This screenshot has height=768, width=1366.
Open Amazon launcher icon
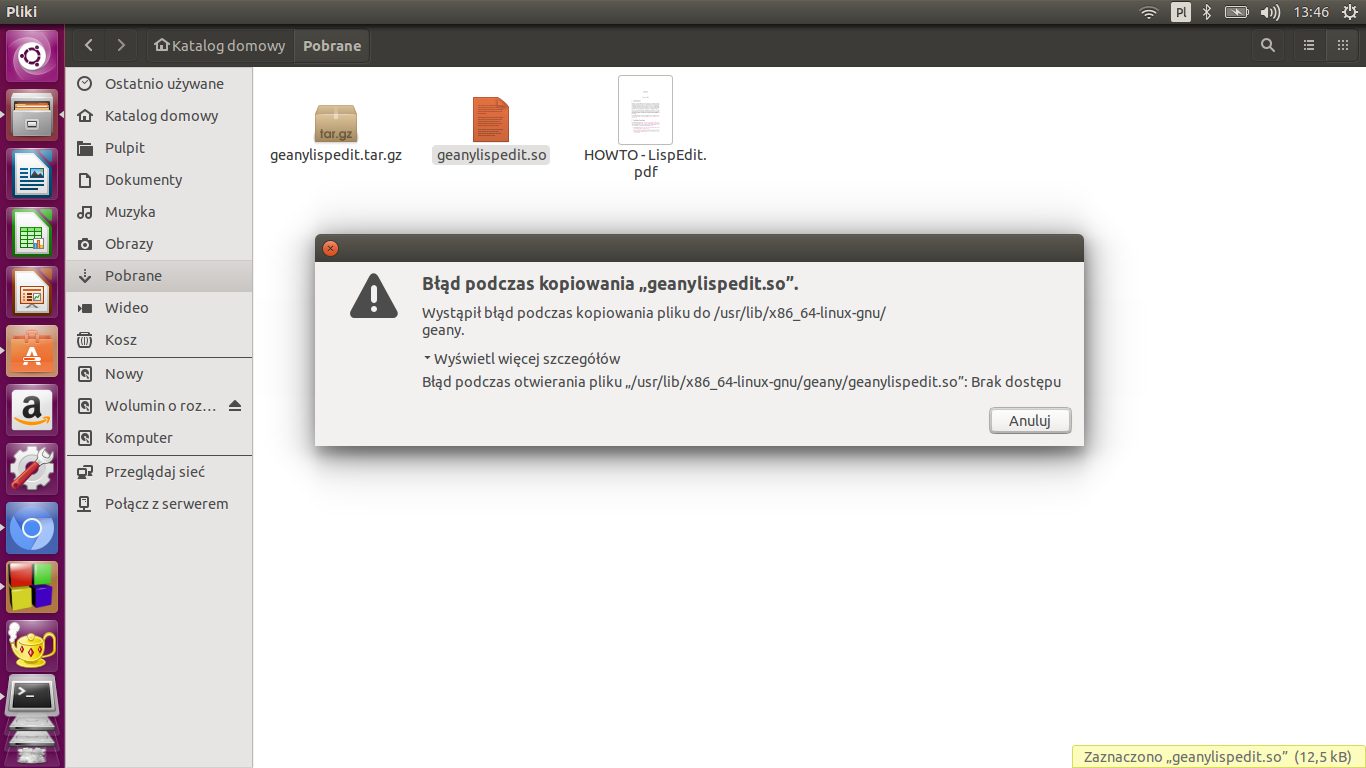point(32,410)
